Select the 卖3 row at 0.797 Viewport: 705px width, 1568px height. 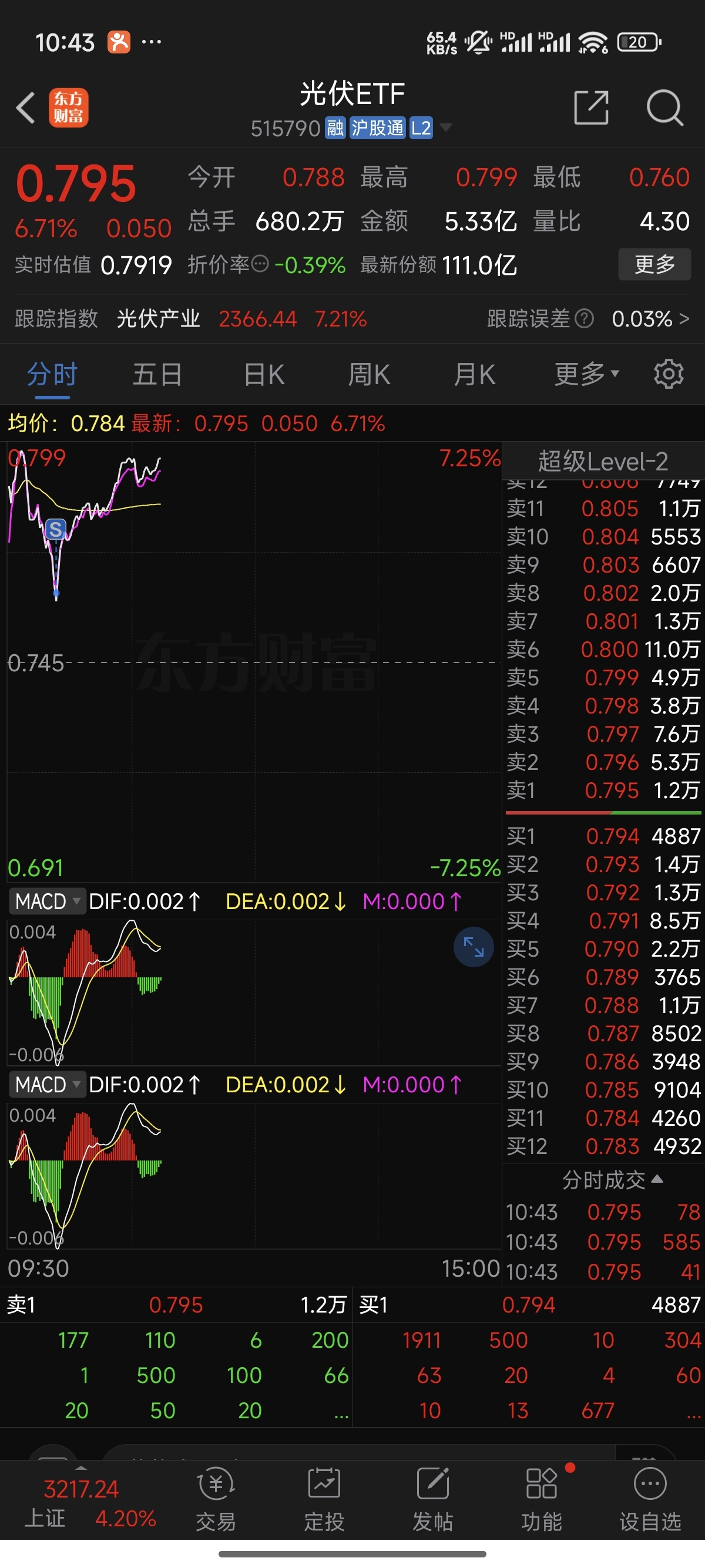[603, 733]
